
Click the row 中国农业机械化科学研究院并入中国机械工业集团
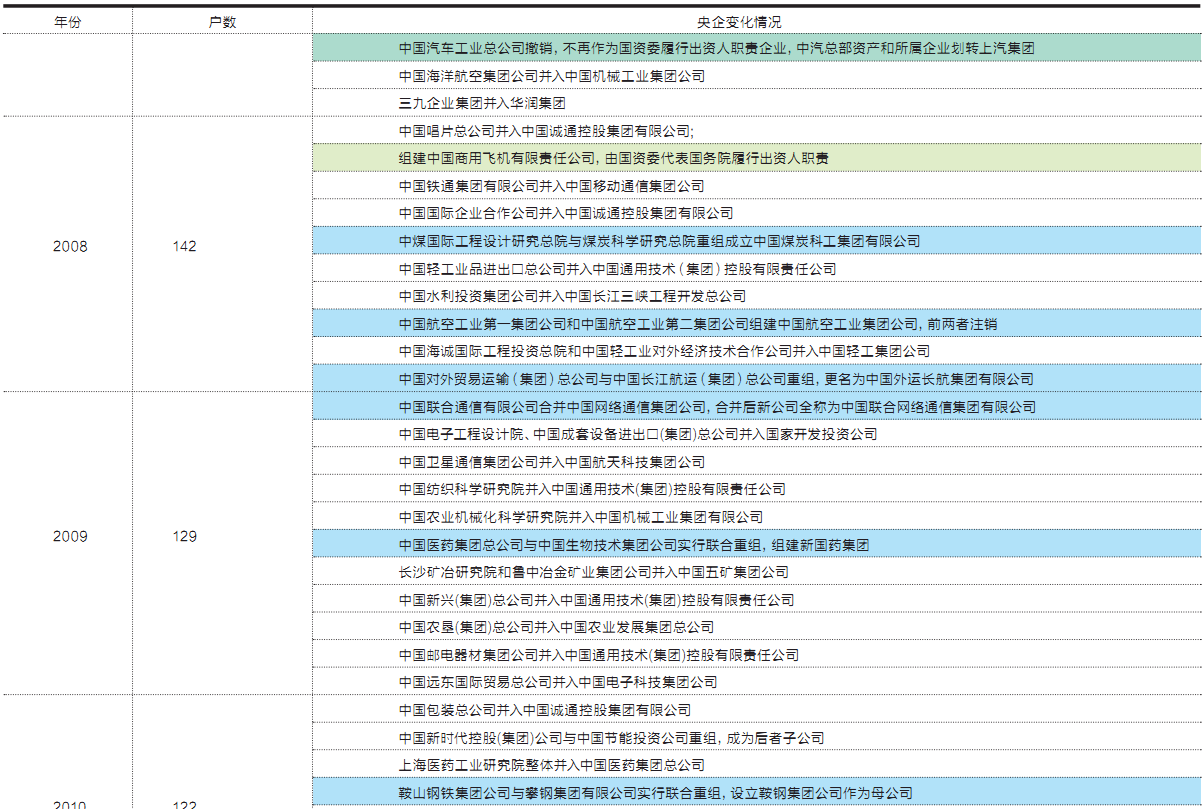click(x=756, y=516)
